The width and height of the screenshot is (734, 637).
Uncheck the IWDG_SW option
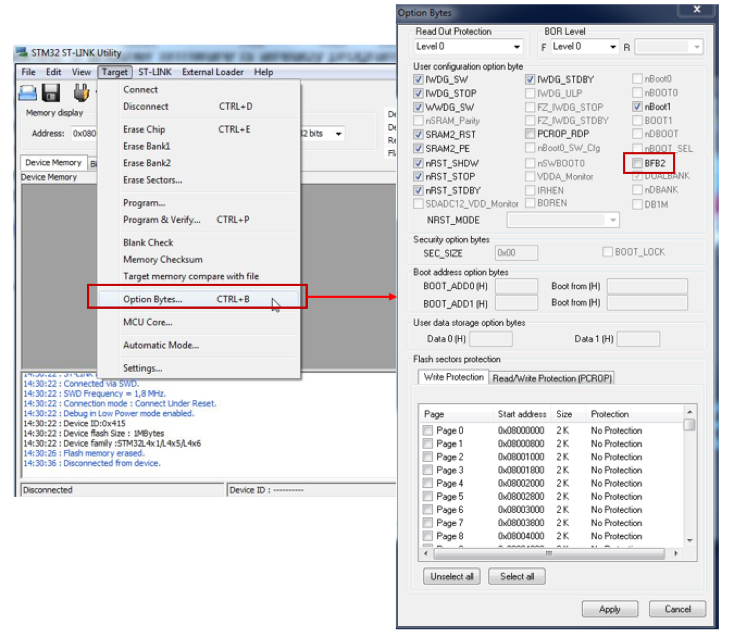point(420,79)
